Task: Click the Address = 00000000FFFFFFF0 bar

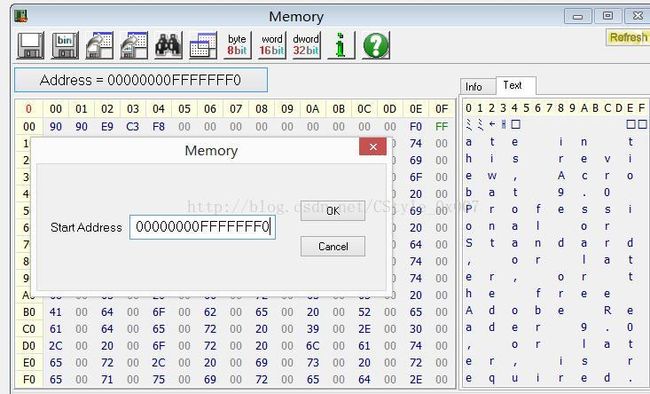Action: tap(141, 80)
